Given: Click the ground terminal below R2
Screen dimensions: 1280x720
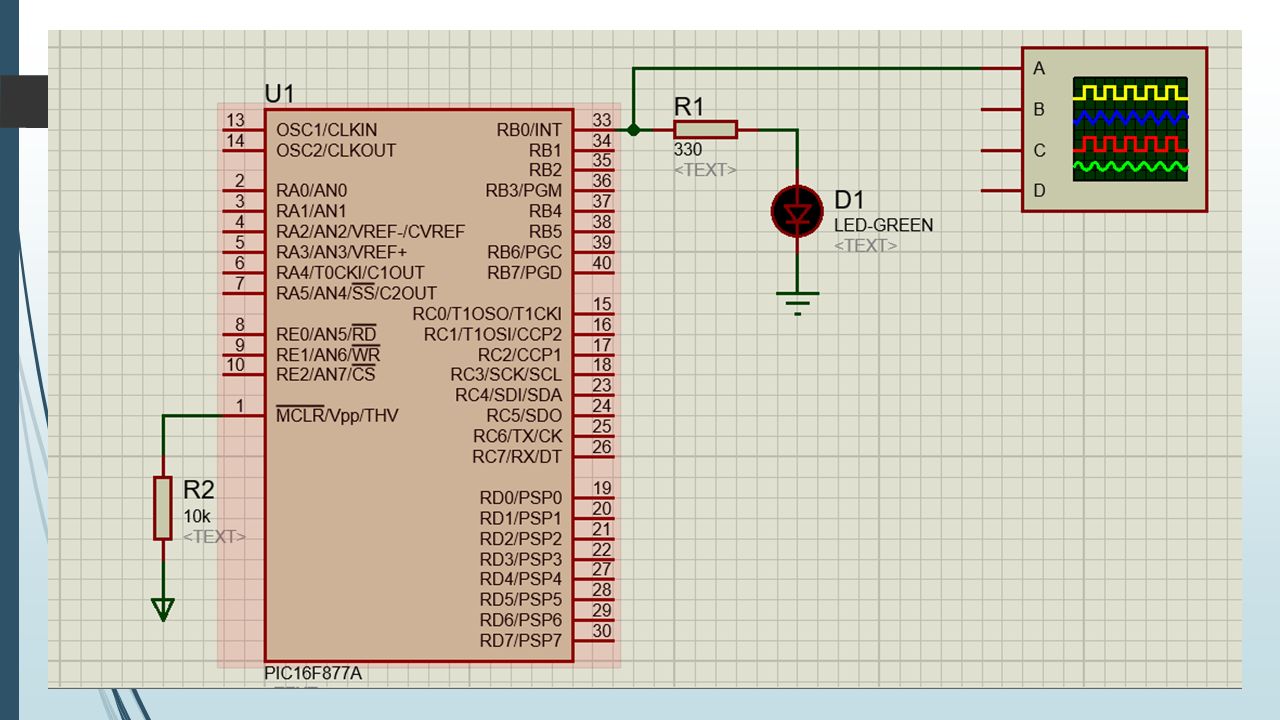Looking at the screenshot, I should pyautogui.click(x=162, y=609).
